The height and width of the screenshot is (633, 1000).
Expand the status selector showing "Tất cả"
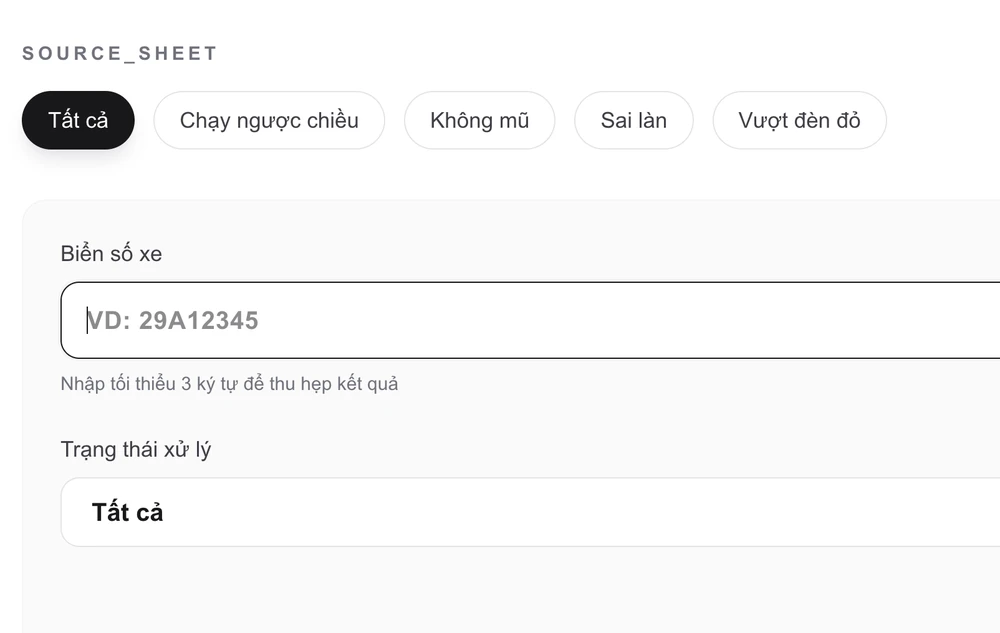click(x=500, y=512)
